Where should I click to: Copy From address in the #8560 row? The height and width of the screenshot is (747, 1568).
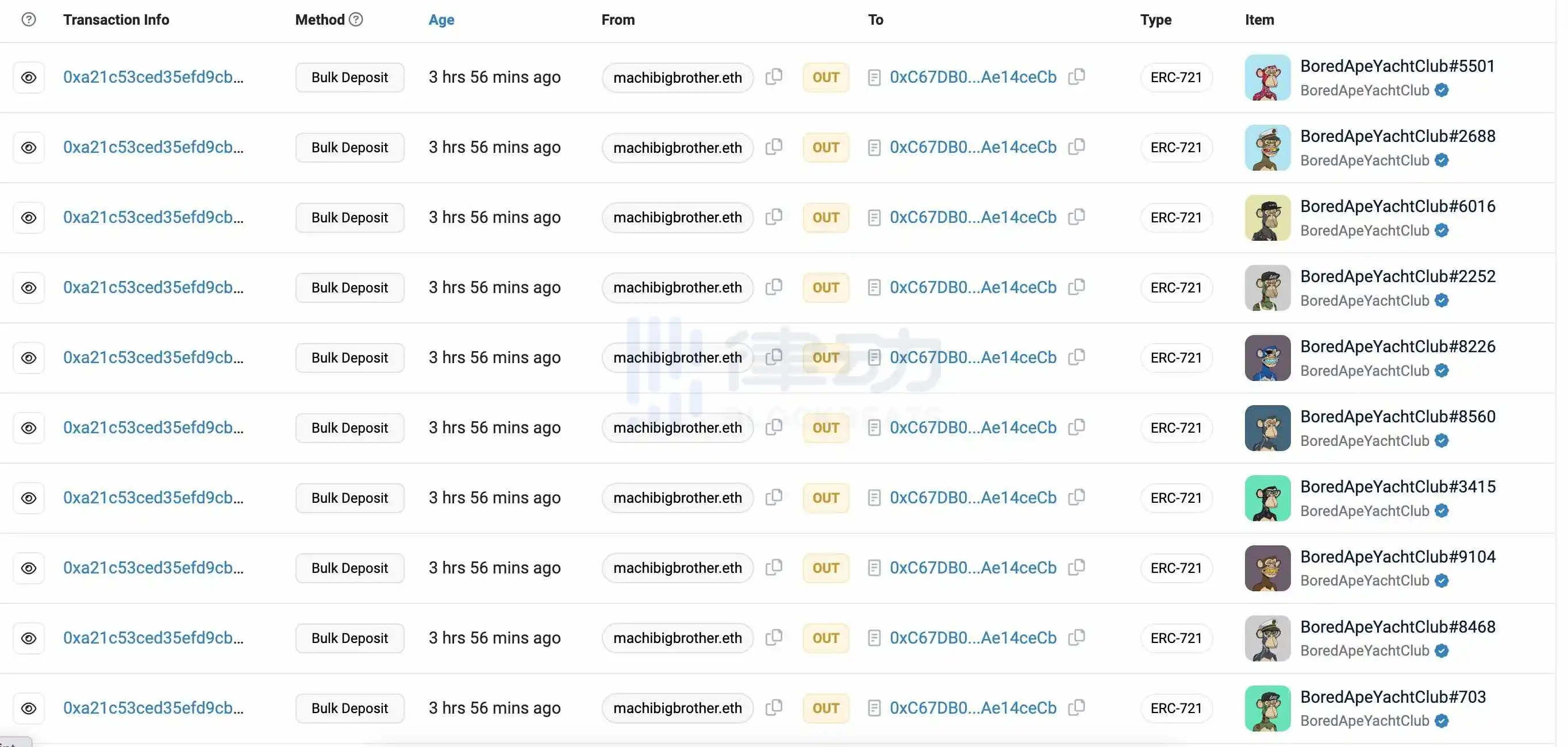tap(774, 427)
